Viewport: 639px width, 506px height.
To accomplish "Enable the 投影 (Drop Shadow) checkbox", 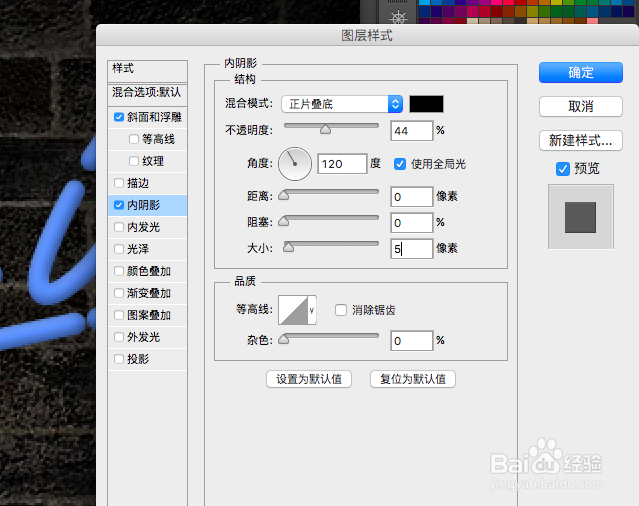I will 119,359.
